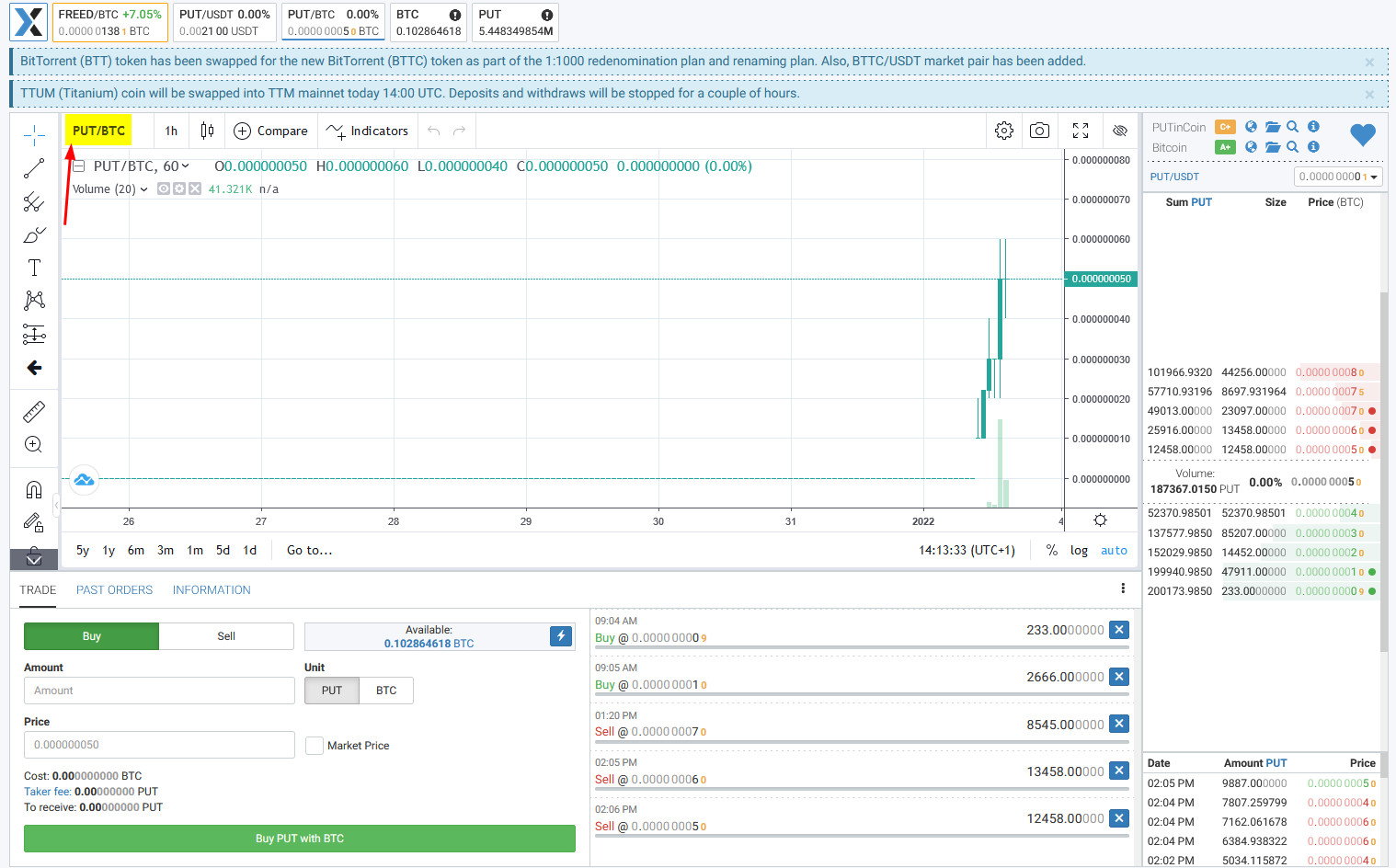1396x868 pixels.
Task: Open PUTinCoin website globe icon
Action: (1251, 127)
